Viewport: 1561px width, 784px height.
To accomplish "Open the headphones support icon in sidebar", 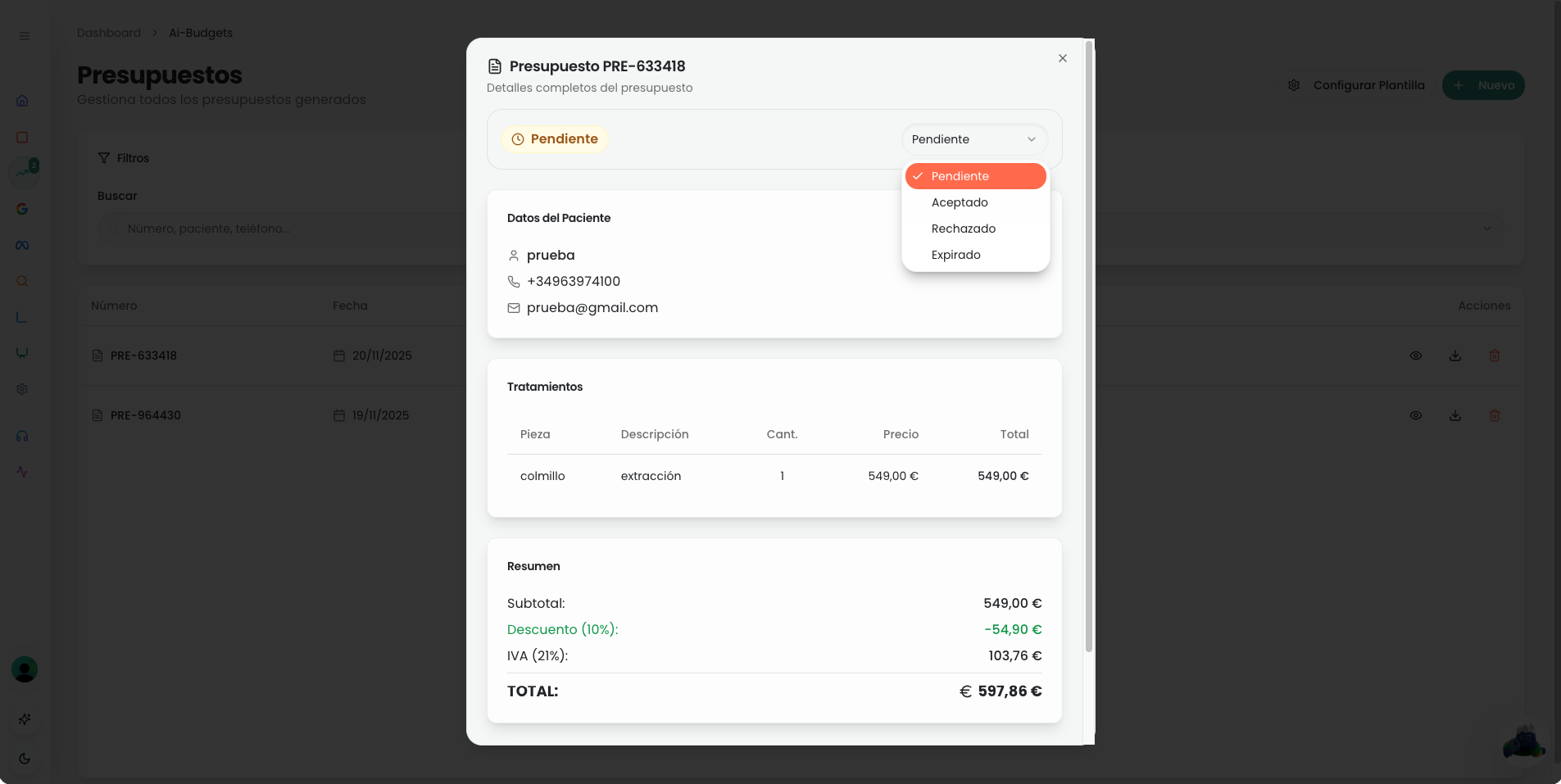I will tap(22, 436).
